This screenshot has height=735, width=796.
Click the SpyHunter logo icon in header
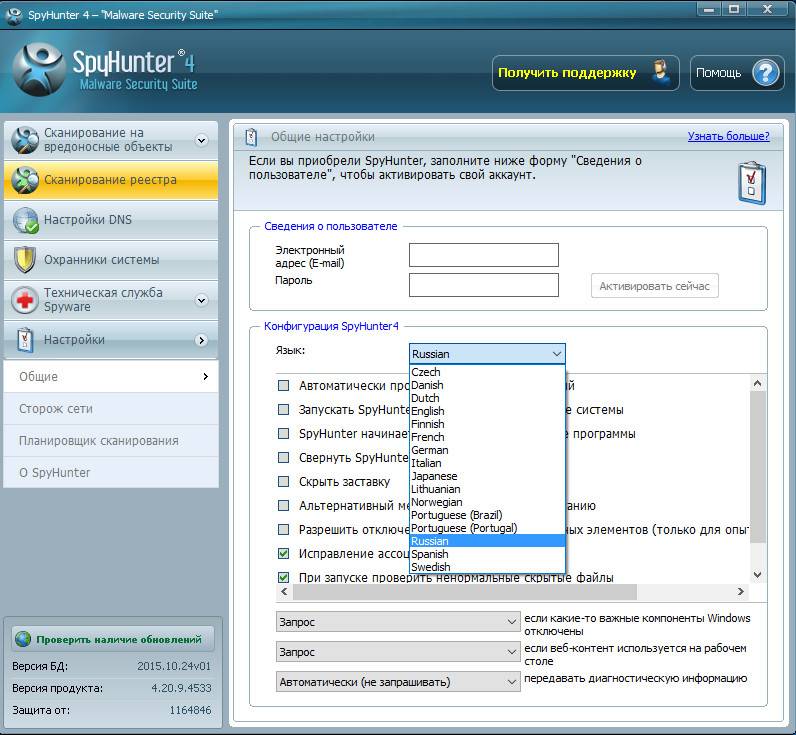(39, 69)
